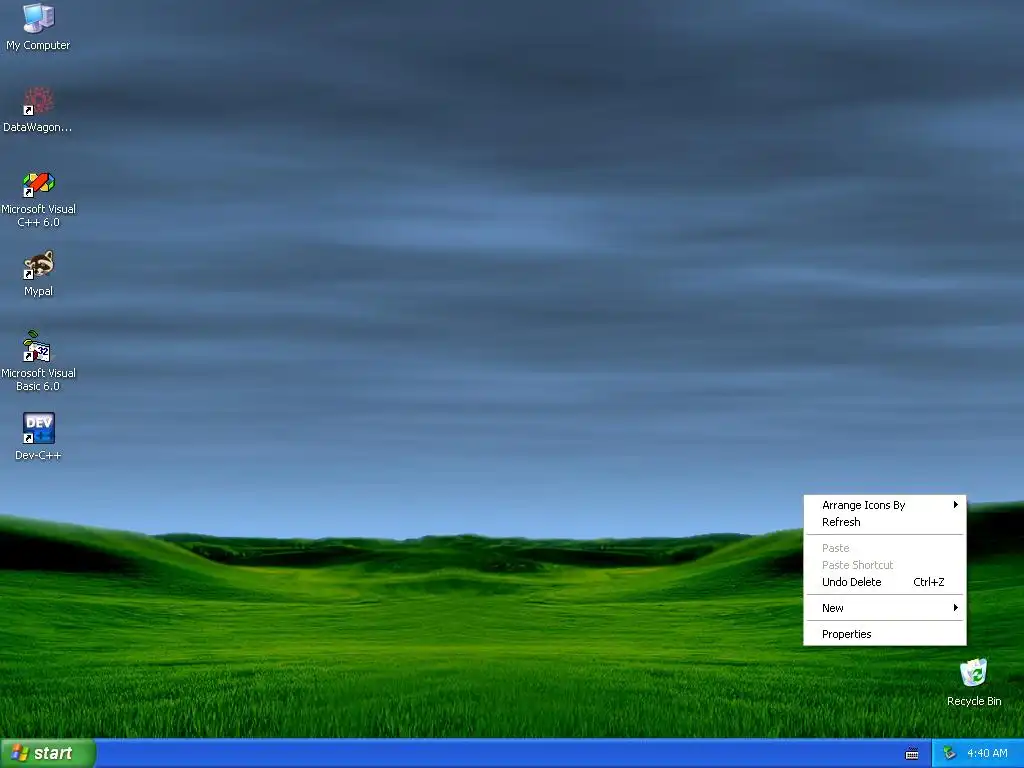
Task: Expand the New submenu
Action: click(x=885, y=608)
